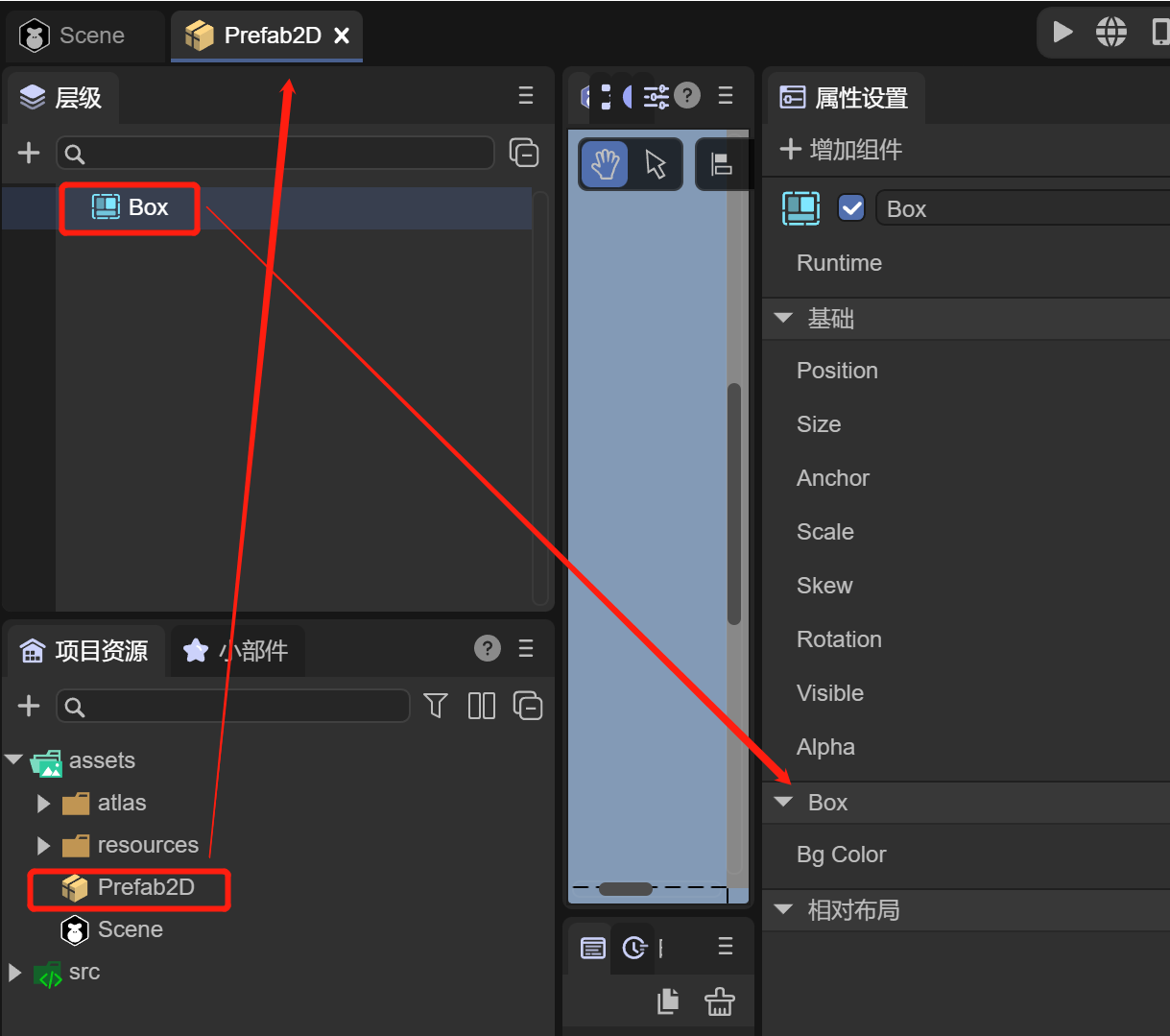Uncheck the Box node active checkbox
1170x1036 pixels.
[x=851, y=208]
